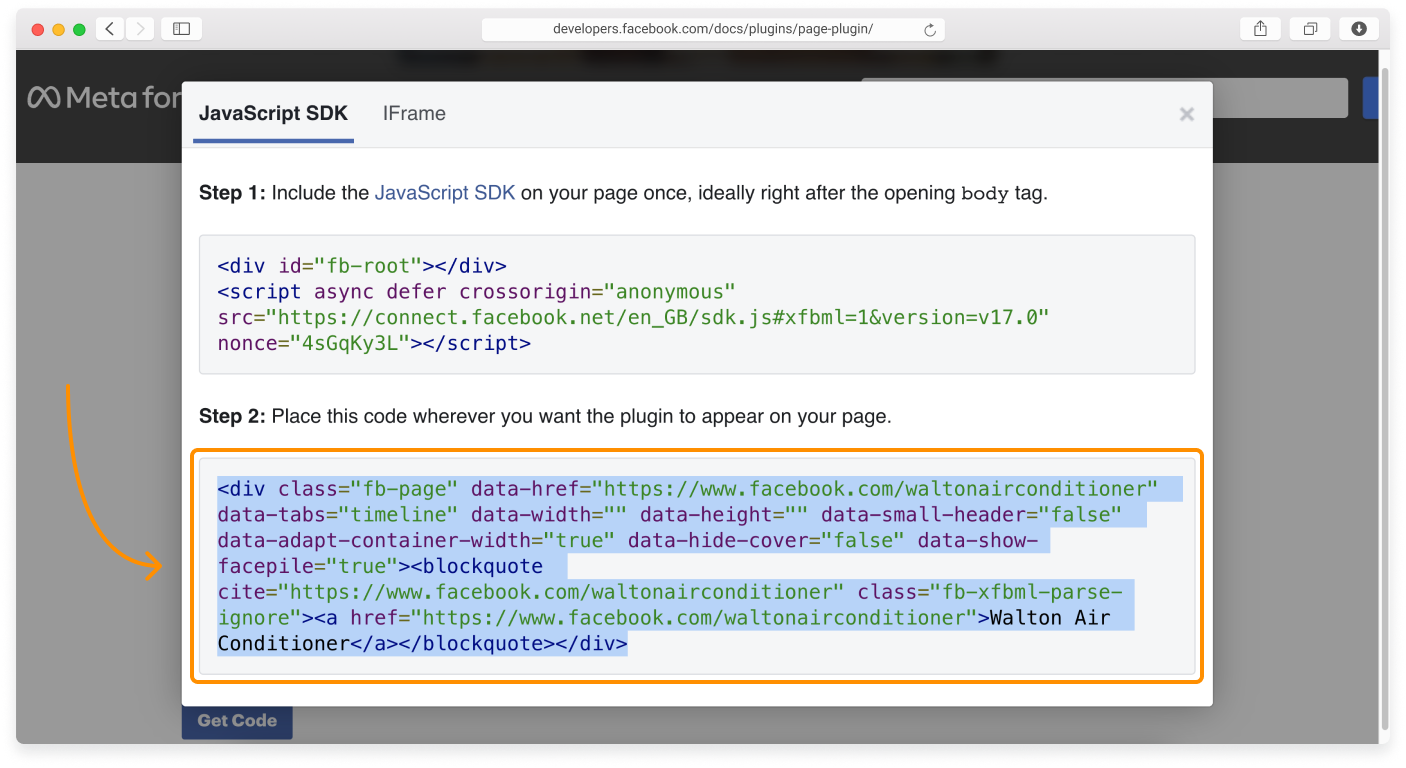Show tab overview icon
The width and height of the screenshot is (1406, 768).
coord(1310,29)
